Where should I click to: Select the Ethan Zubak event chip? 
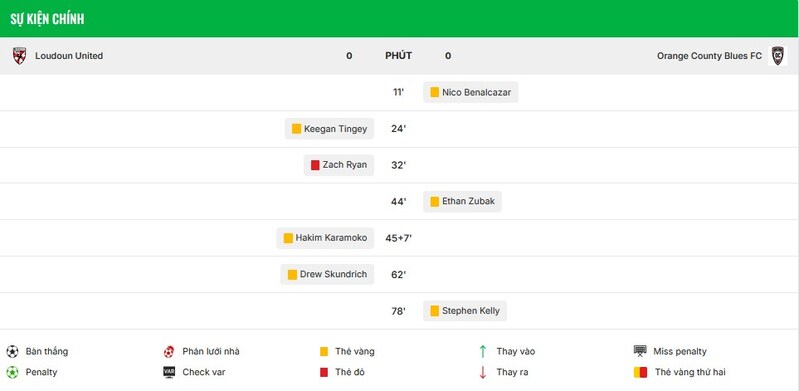[x=462, y=201]
